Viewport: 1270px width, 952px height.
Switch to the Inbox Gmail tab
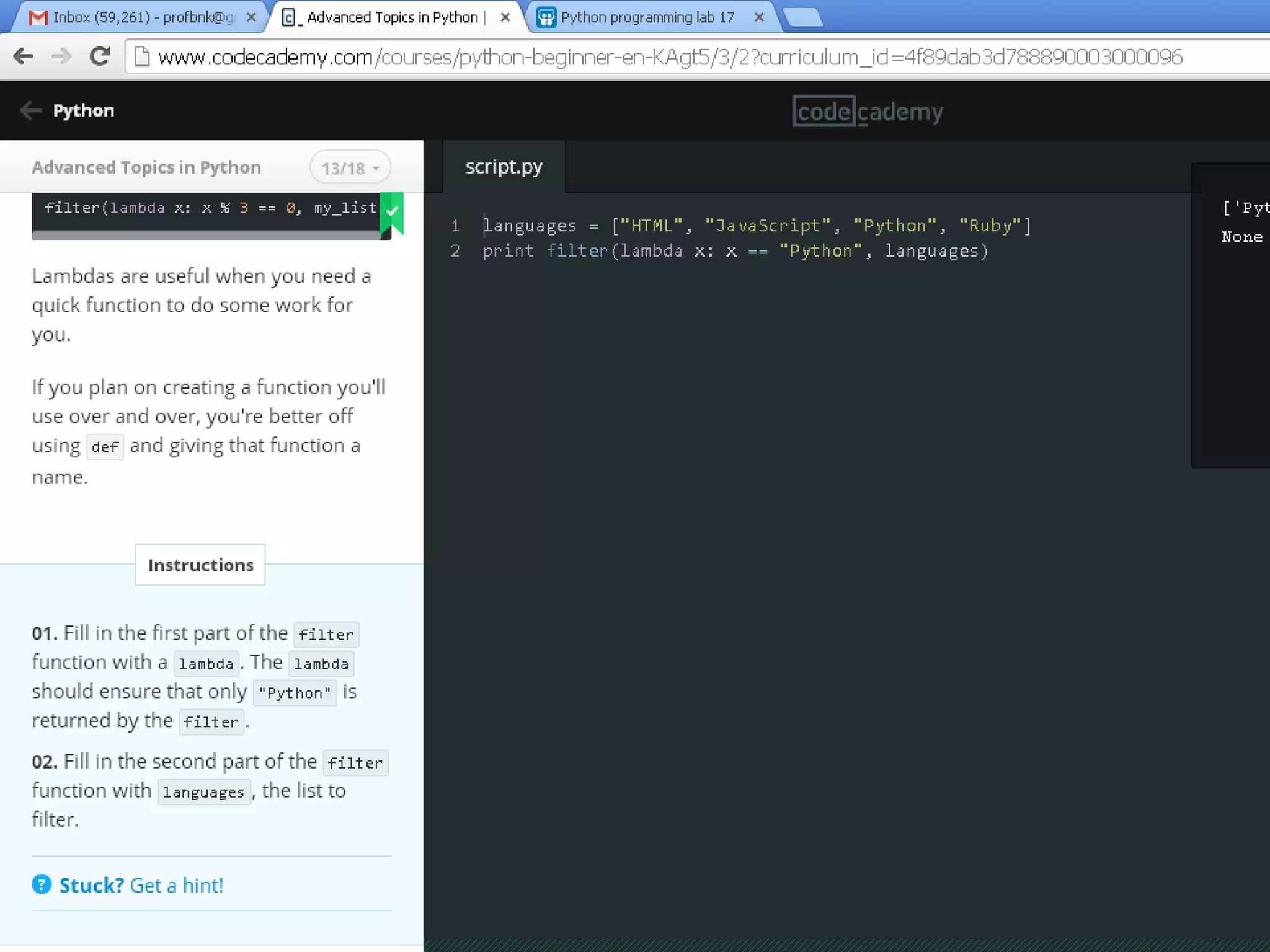(x=139, y=17)
